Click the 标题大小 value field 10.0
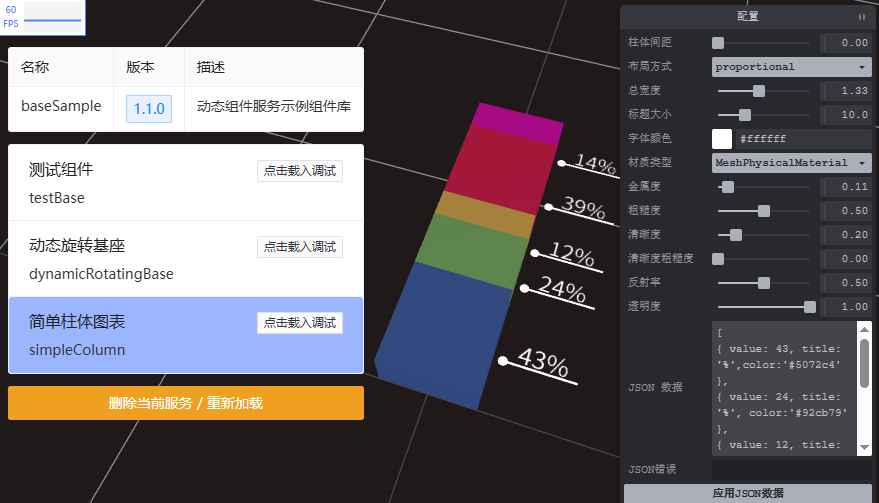Screen dimensions: 879x503 coord(847,115)
